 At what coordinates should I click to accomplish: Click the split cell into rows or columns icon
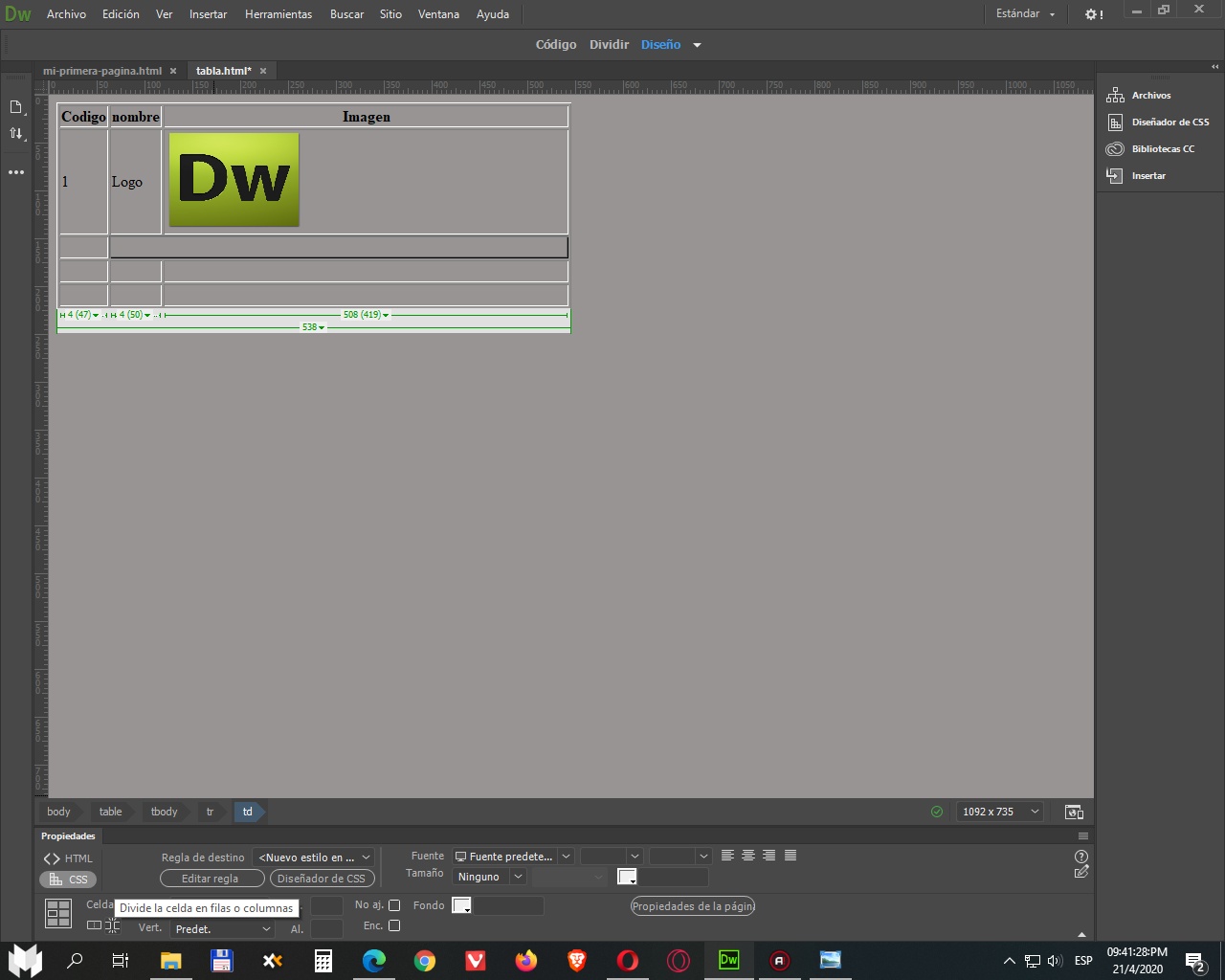pos(113,925)
